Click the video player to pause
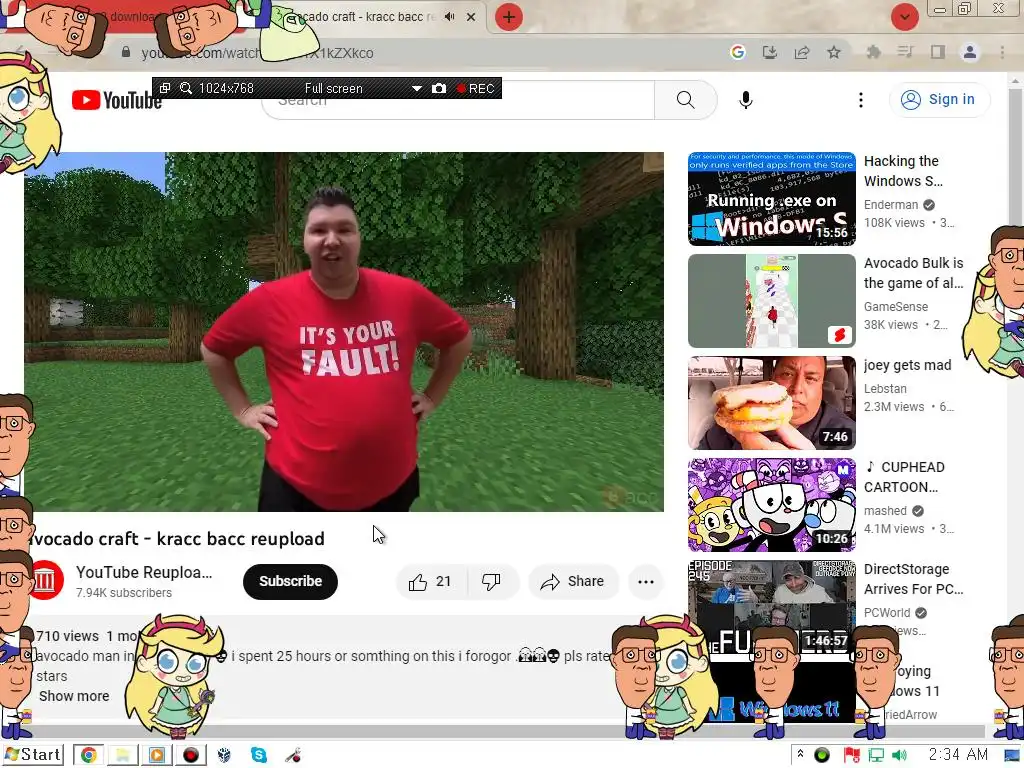 344,332
